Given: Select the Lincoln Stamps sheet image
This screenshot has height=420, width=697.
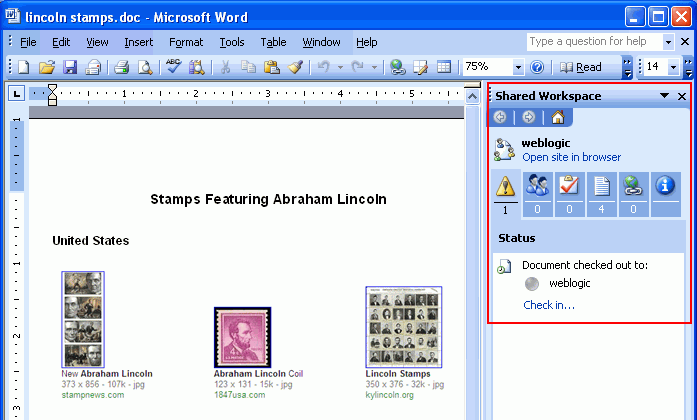Looking at the screenshot, I should coord(404,327).
